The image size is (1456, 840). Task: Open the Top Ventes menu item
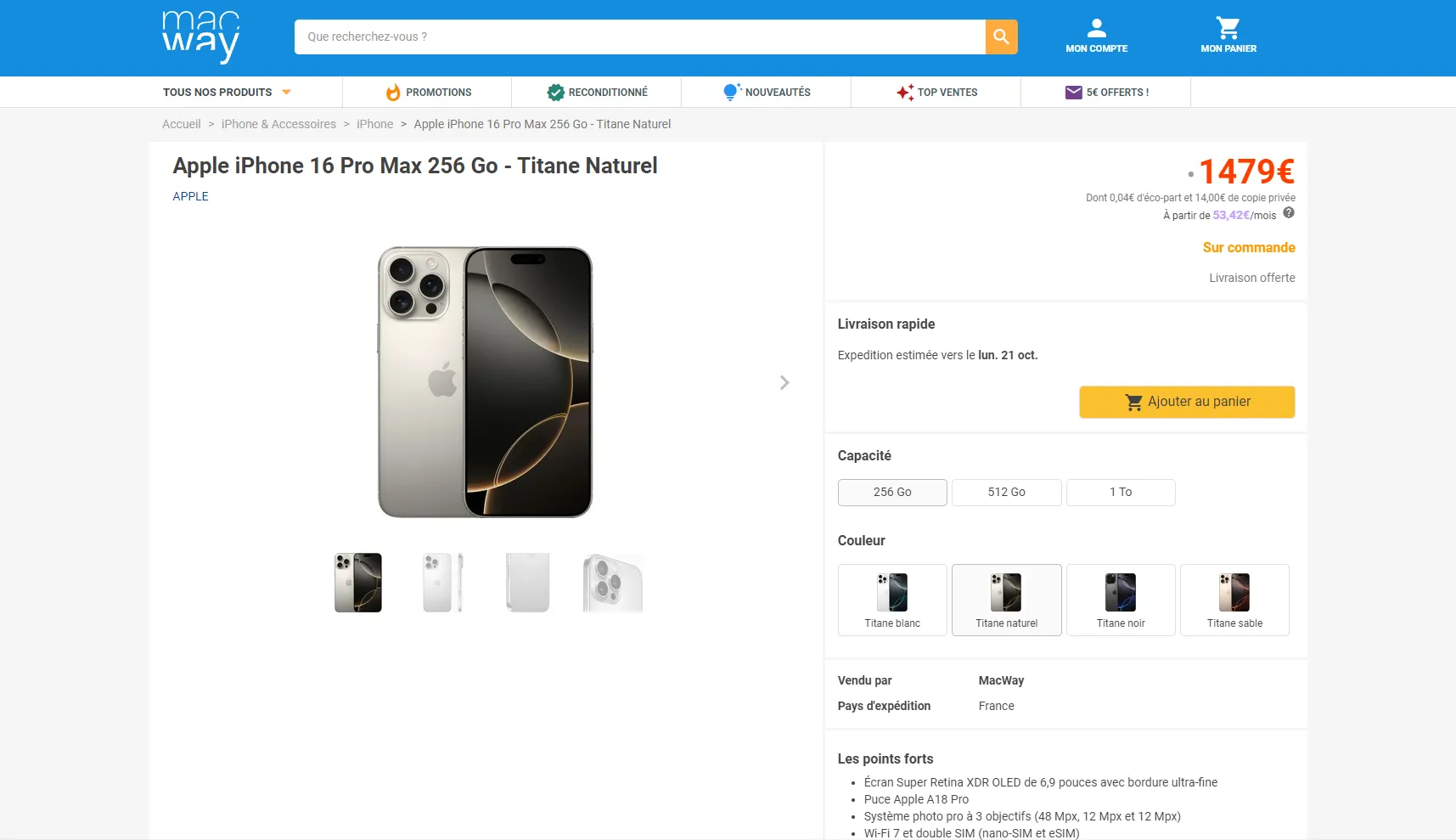936,93
